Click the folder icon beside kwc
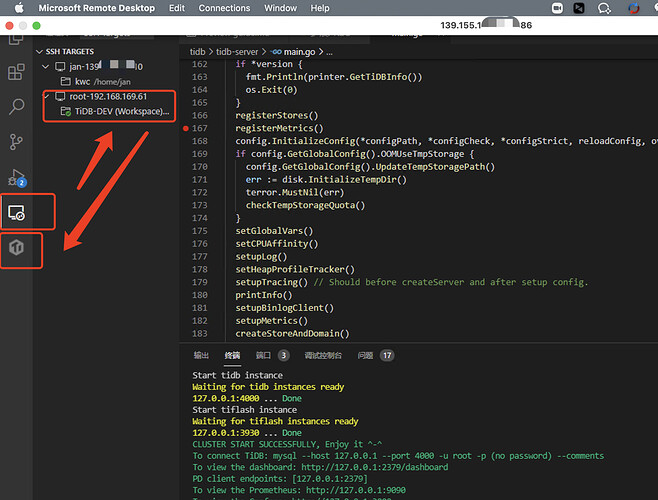658x500 pixels. tap(65, 81)
